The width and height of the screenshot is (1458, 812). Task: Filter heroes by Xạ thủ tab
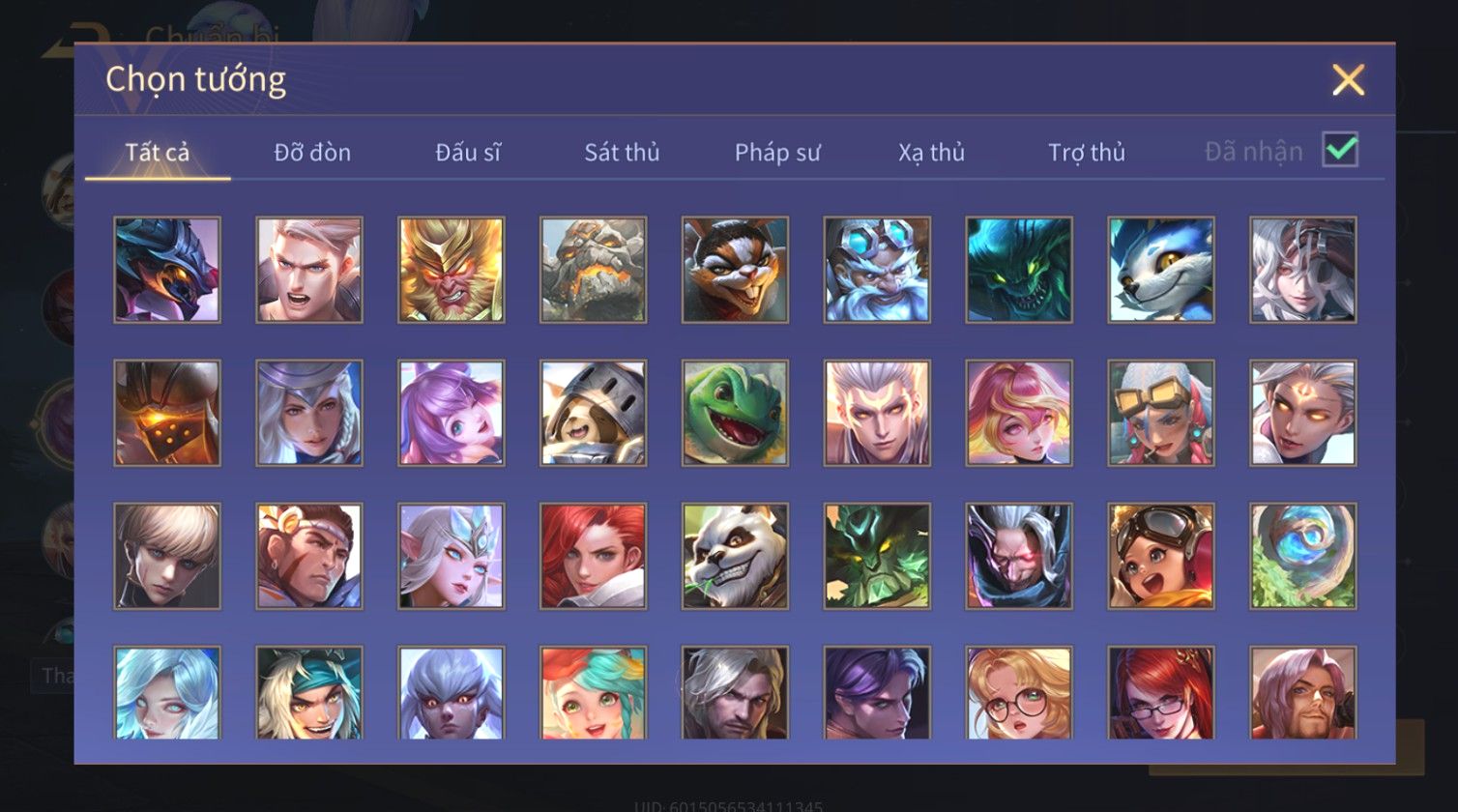(x=931, y=153)
